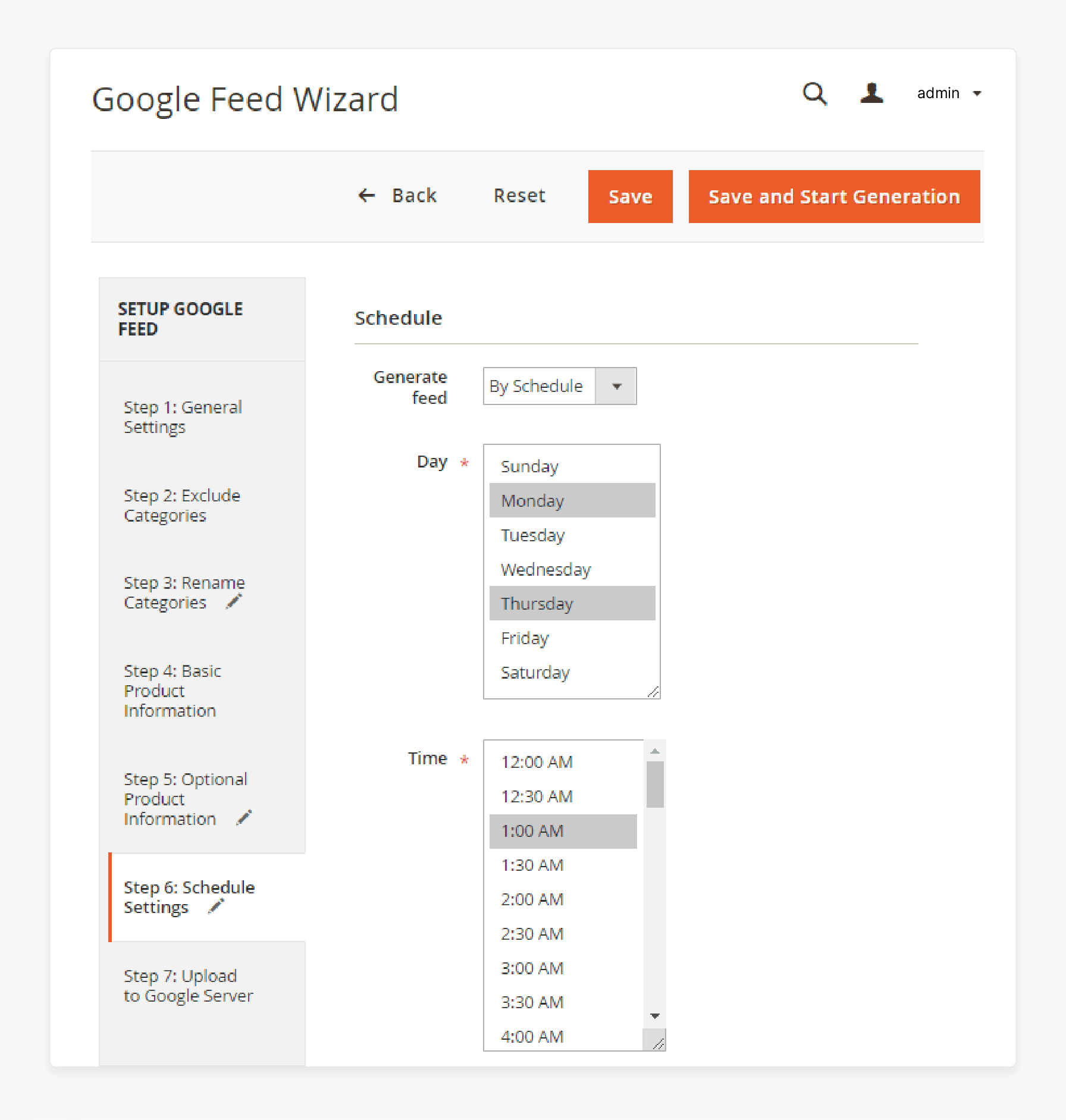Viewport: 1066px width, 1120px height.
Task: Select Friday in the Day list
Action: [x=572, y=638]
